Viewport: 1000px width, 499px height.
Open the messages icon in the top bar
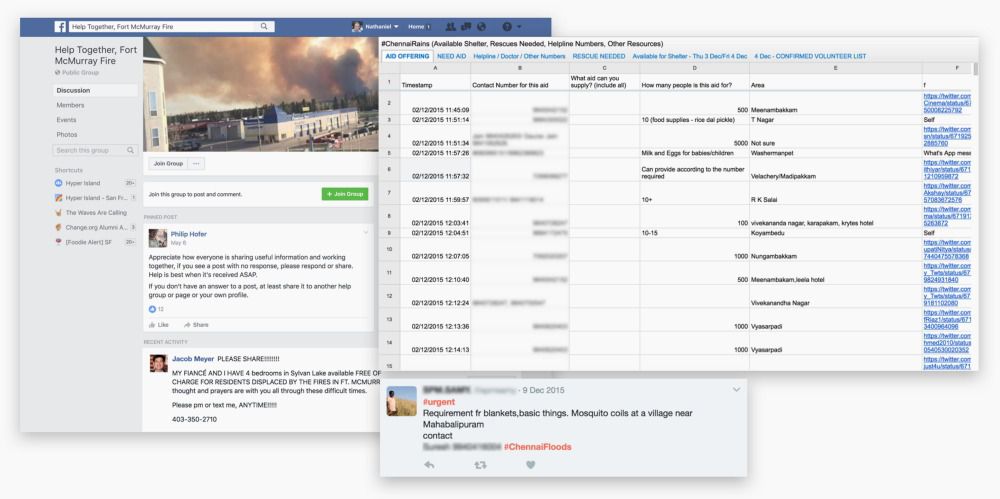pyautogui.click(x=466, y=27)
